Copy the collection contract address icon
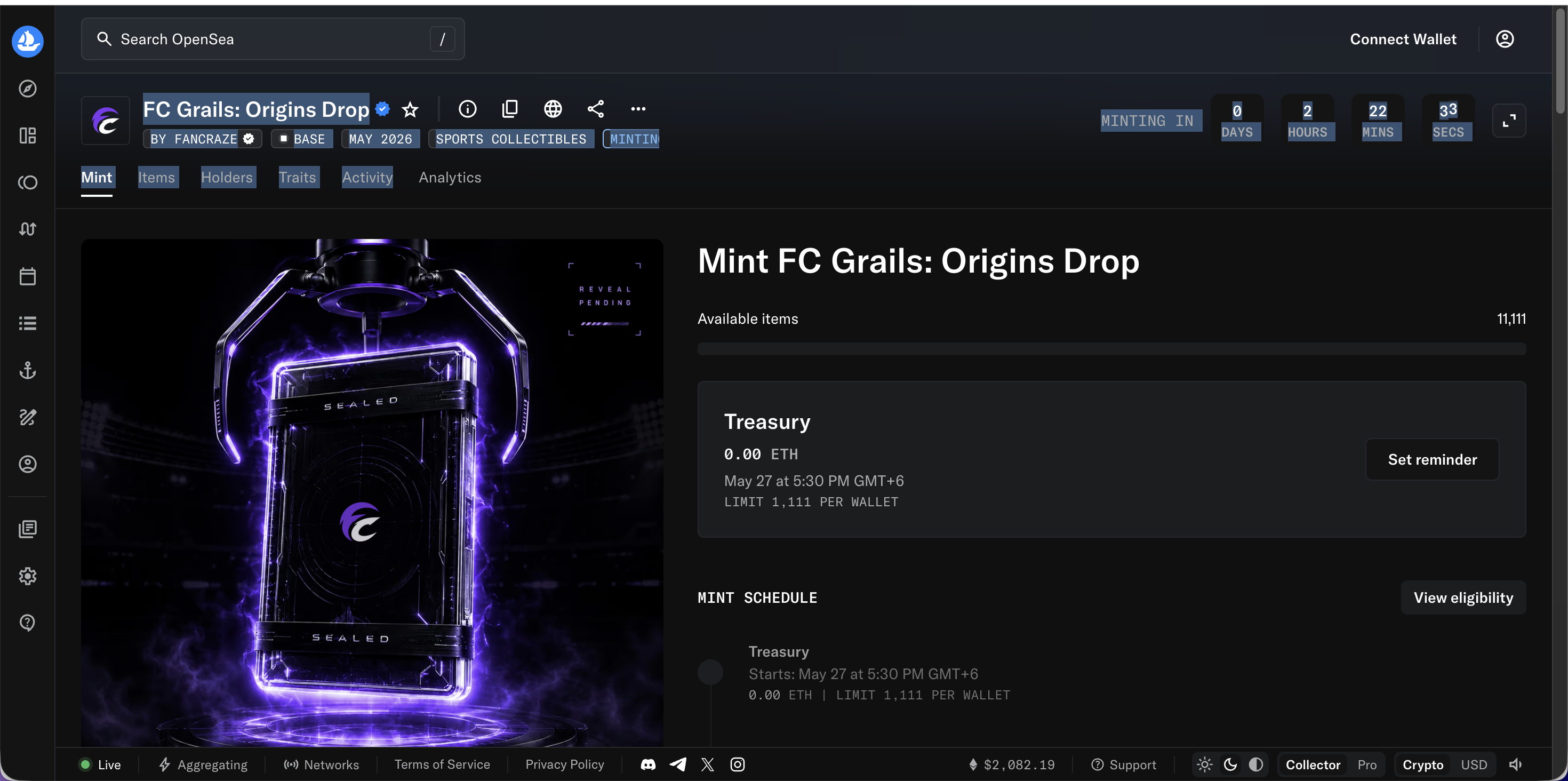This screenshot has width=1568, height=781. pyautogui.click(x=510, y=109)
